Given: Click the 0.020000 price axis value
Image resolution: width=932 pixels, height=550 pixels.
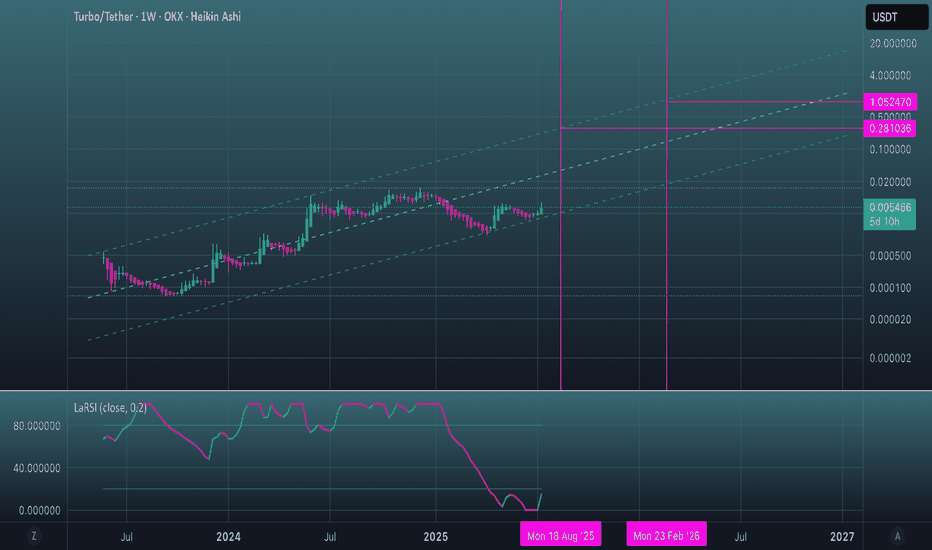Looking at the screenshot, I should pos(890,182).
